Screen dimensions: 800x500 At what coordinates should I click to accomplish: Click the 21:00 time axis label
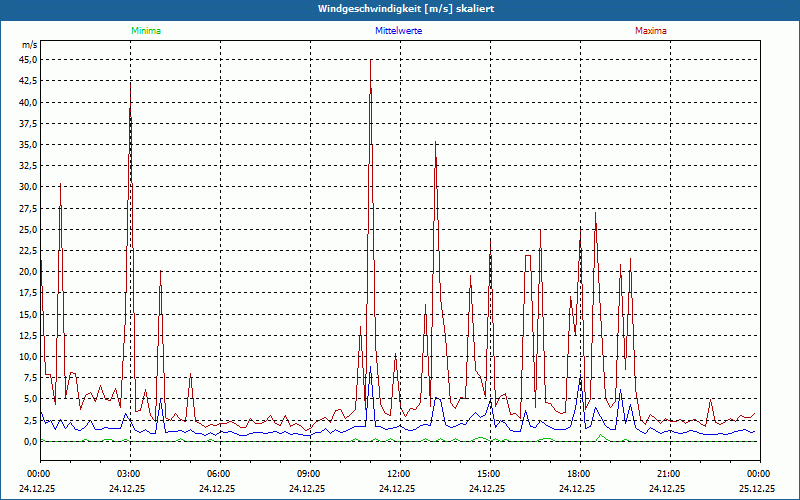tap(668, 473)
